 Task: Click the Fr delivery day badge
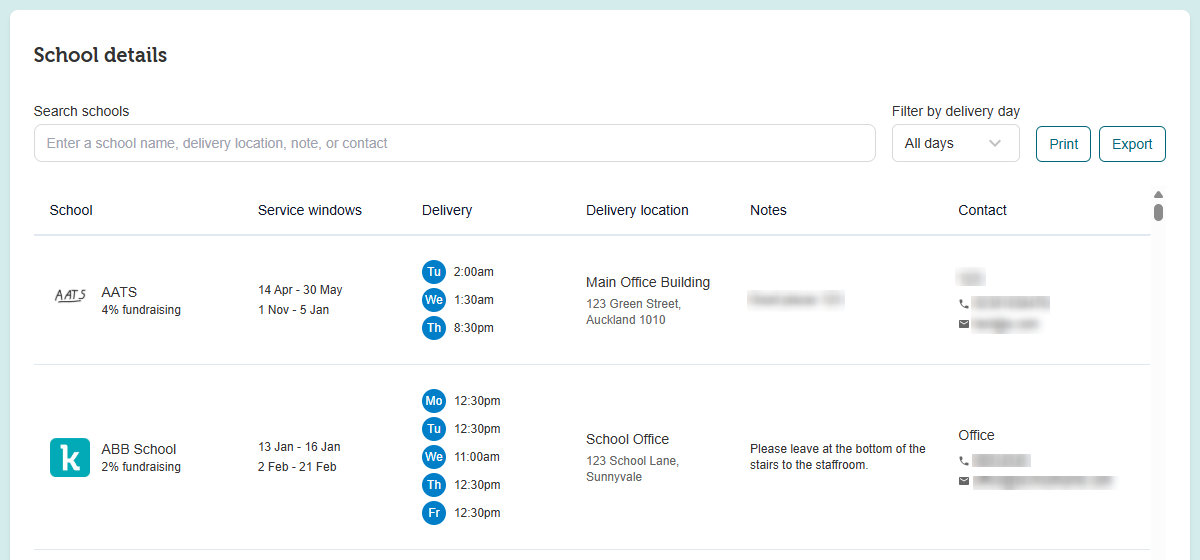(x=433, y=513)
